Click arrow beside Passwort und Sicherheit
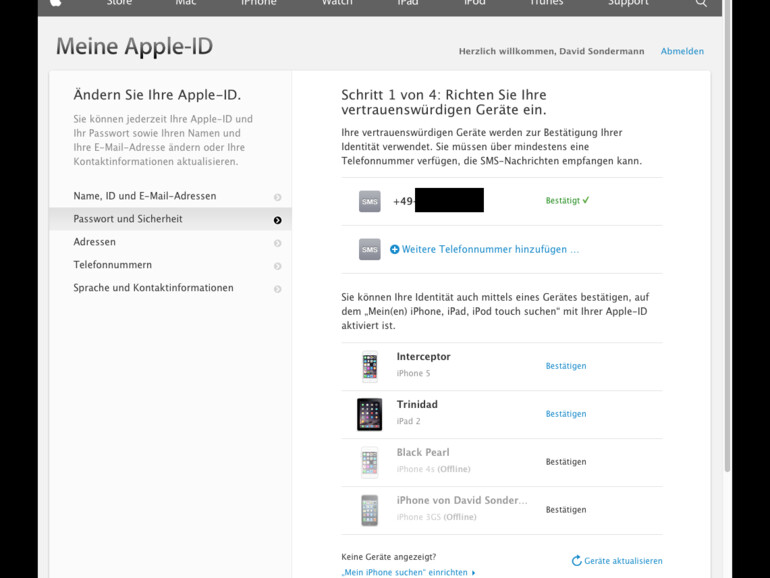770x578 pixels. tap(277, 220)
